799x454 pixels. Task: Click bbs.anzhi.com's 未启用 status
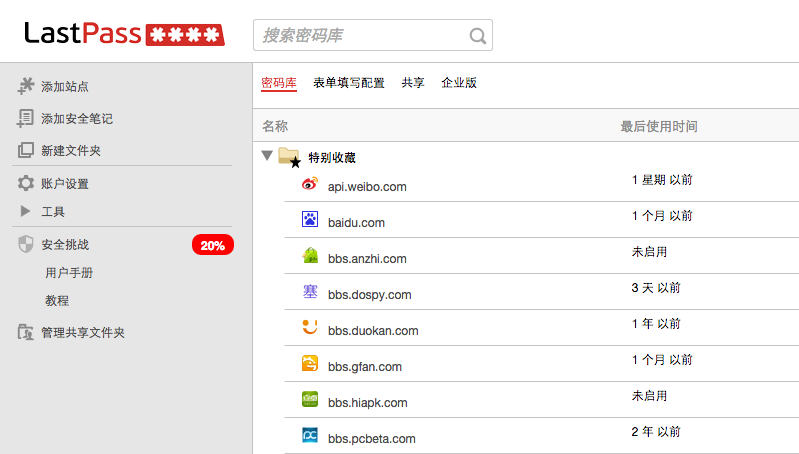pos(649,252)
